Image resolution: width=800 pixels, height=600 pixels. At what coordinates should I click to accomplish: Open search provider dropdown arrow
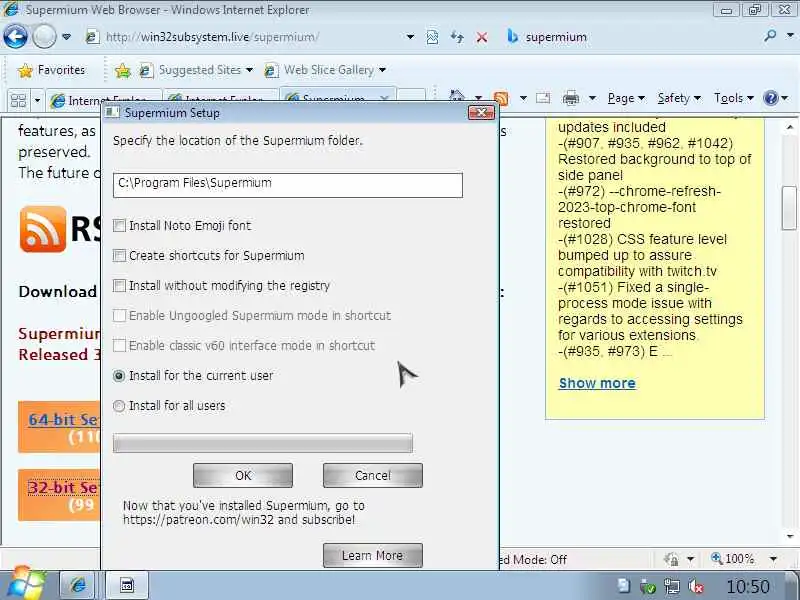coord(790,36)
